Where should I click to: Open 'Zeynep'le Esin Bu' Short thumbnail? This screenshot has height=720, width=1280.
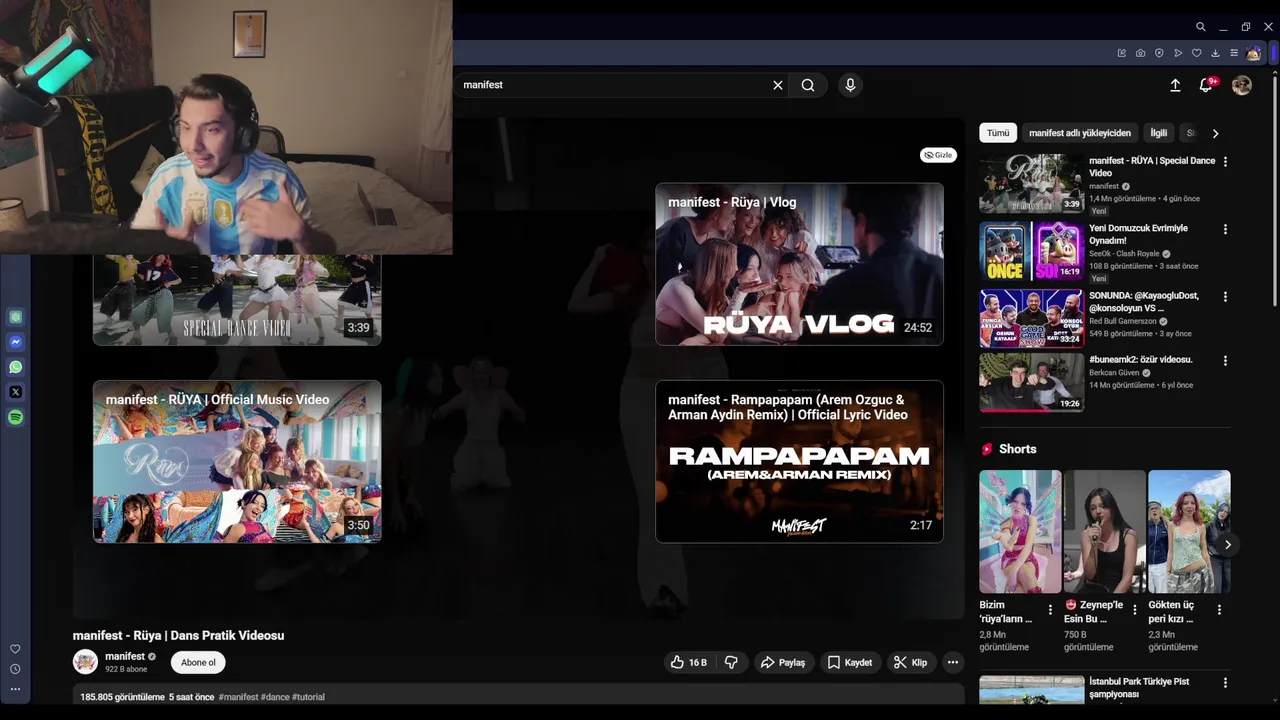1105,531
